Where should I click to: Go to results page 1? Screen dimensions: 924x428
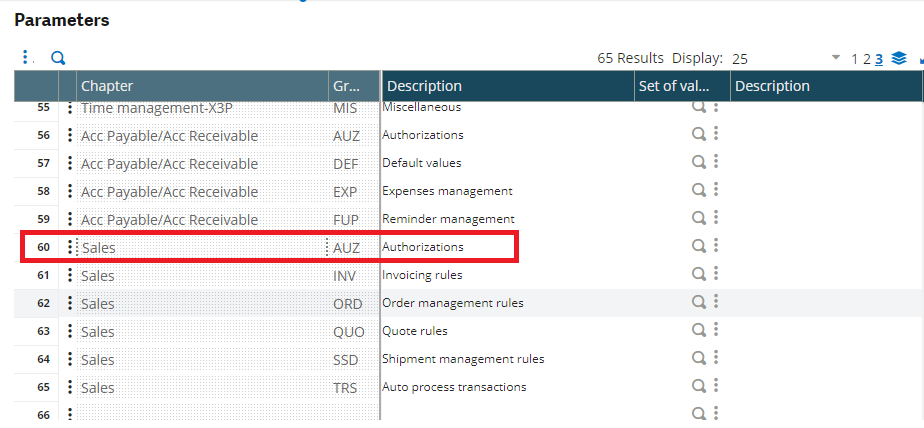(x=855, y=59)
